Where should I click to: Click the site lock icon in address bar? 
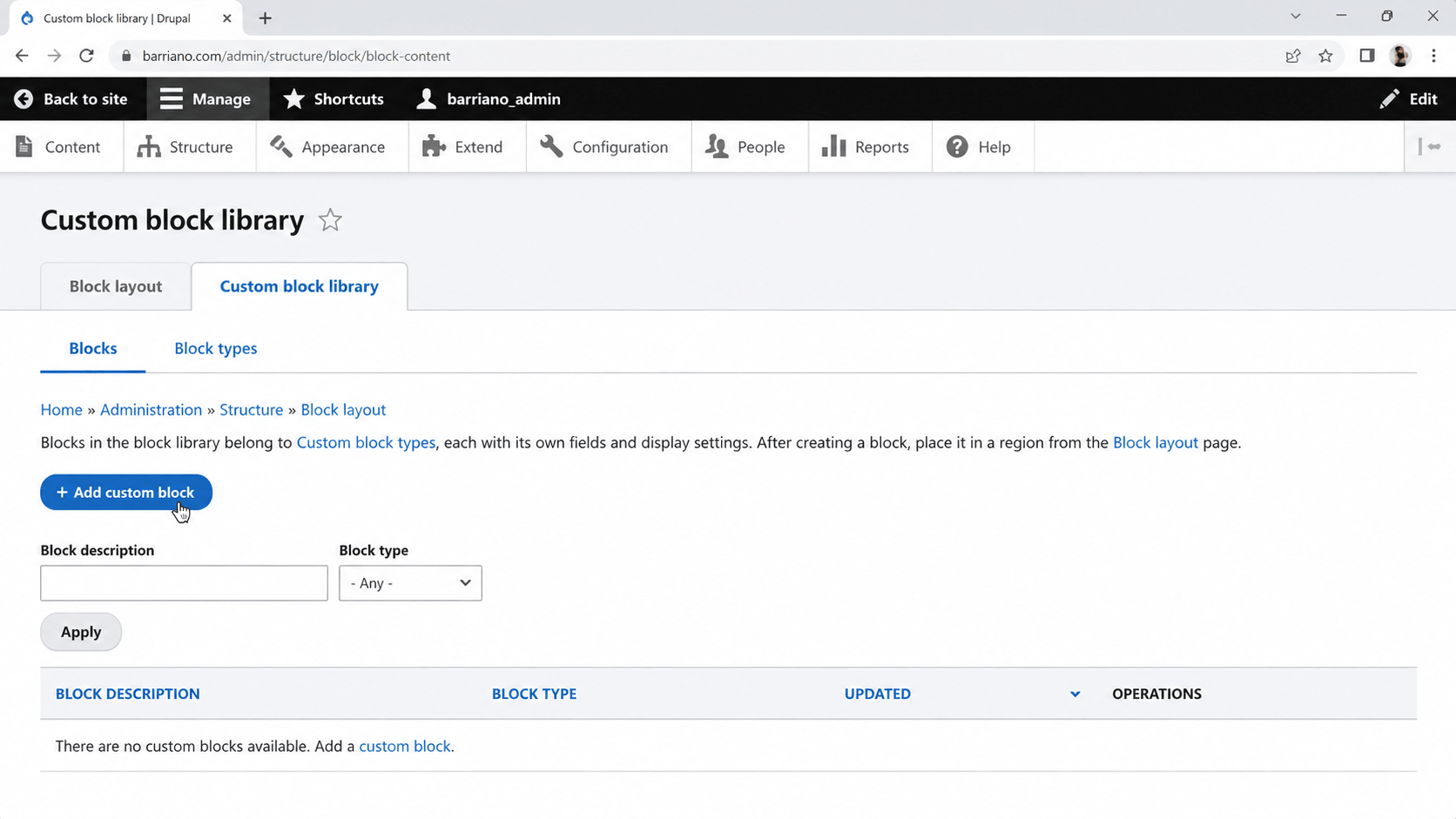126,56
